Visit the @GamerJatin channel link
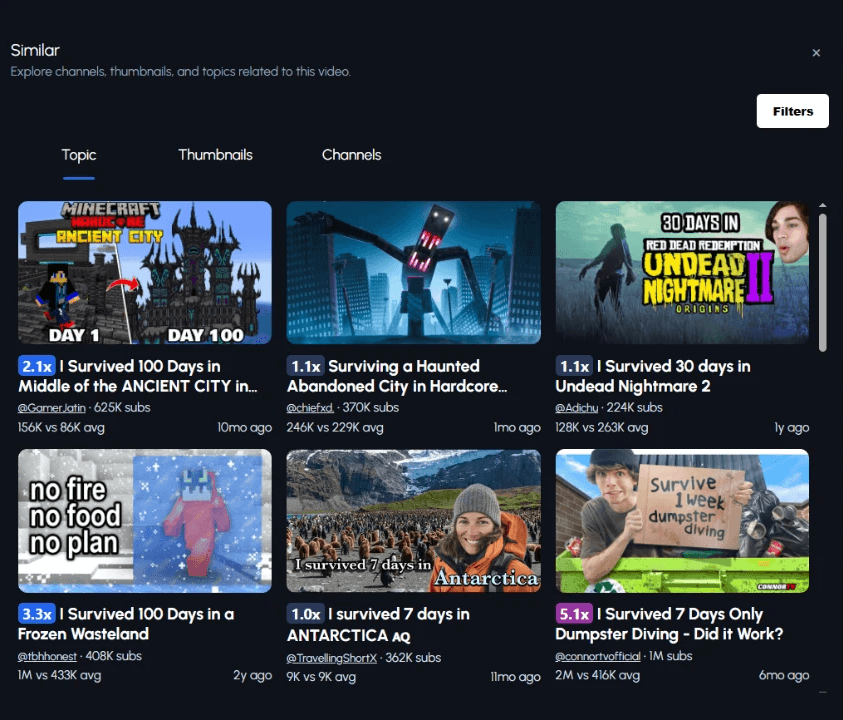 click(52, 408)
